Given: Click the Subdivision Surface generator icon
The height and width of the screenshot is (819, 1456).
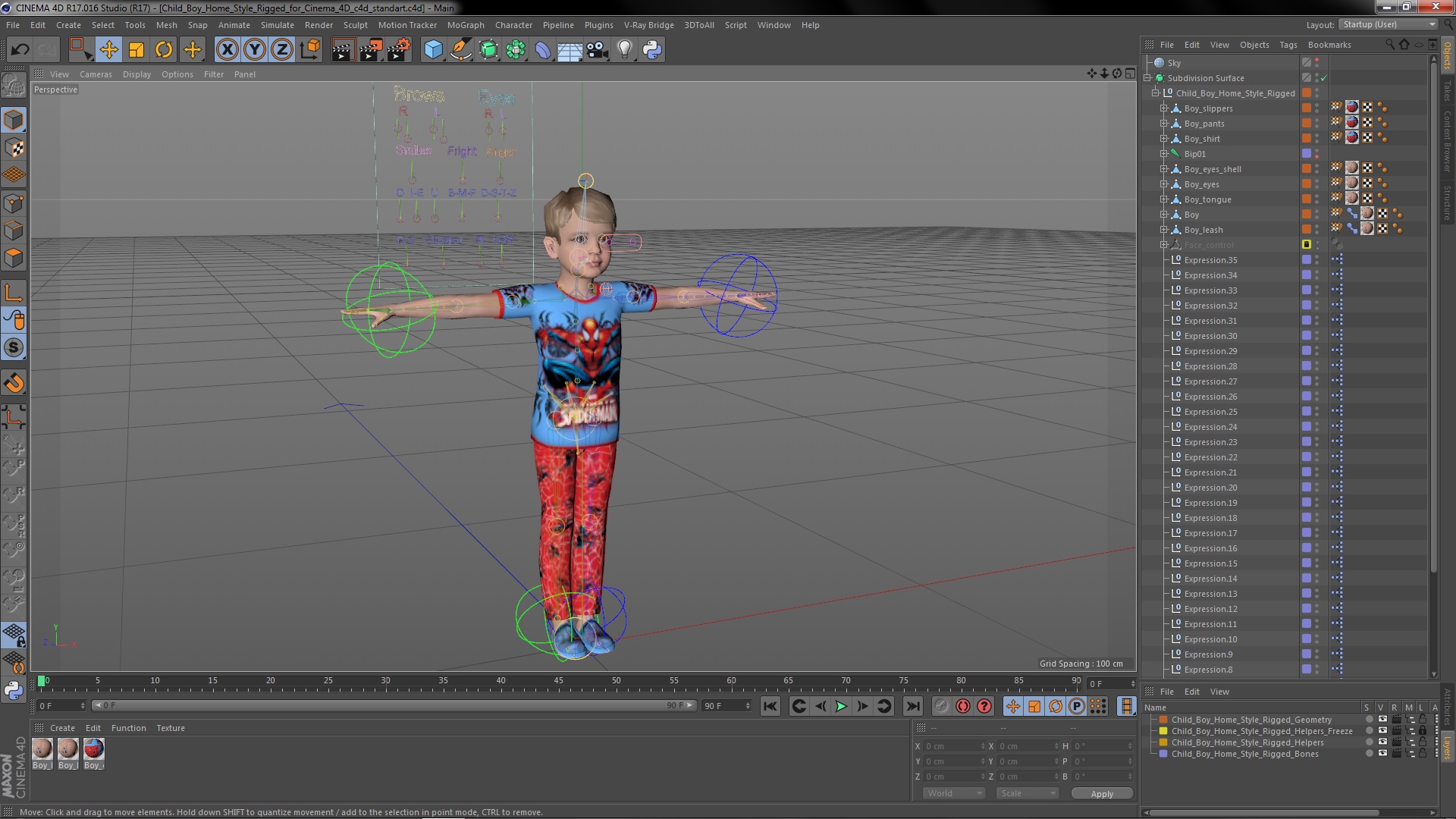Looking at the screenshot, I should [x=488, y=50].
